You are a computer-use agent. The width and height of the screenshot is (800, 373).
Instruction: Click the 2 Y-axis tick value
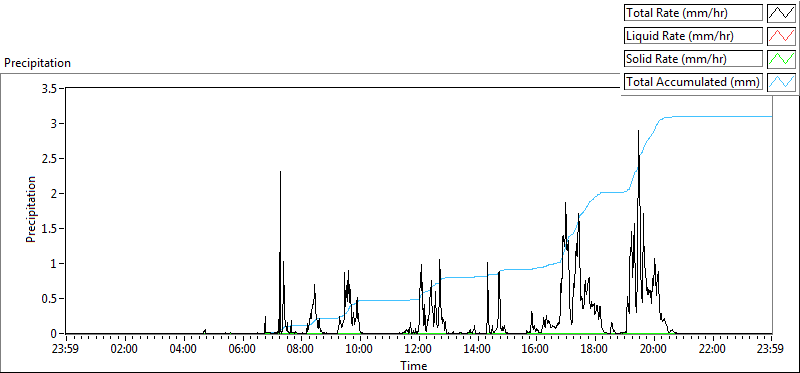(54, 193)
